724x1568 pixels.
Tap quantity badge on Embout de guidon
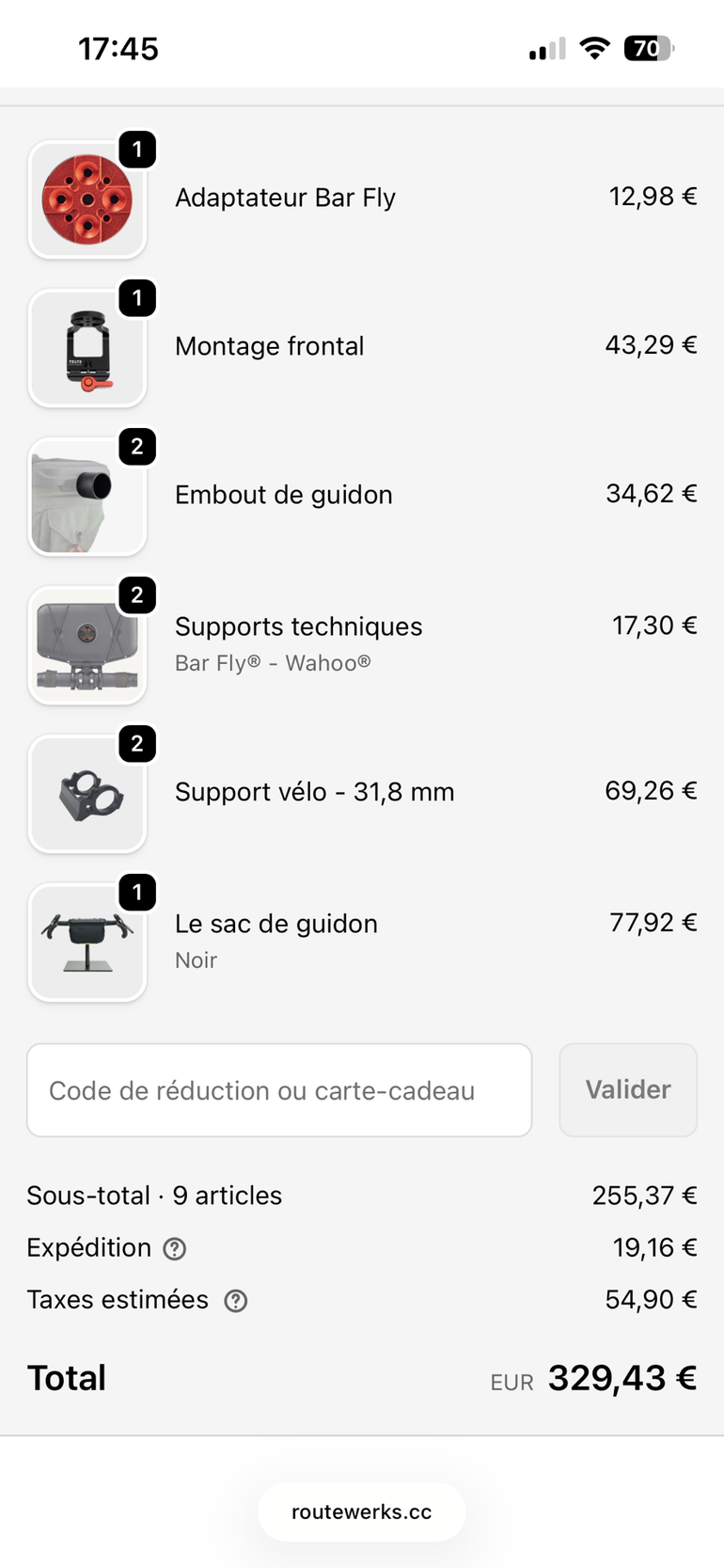(137, 446)
